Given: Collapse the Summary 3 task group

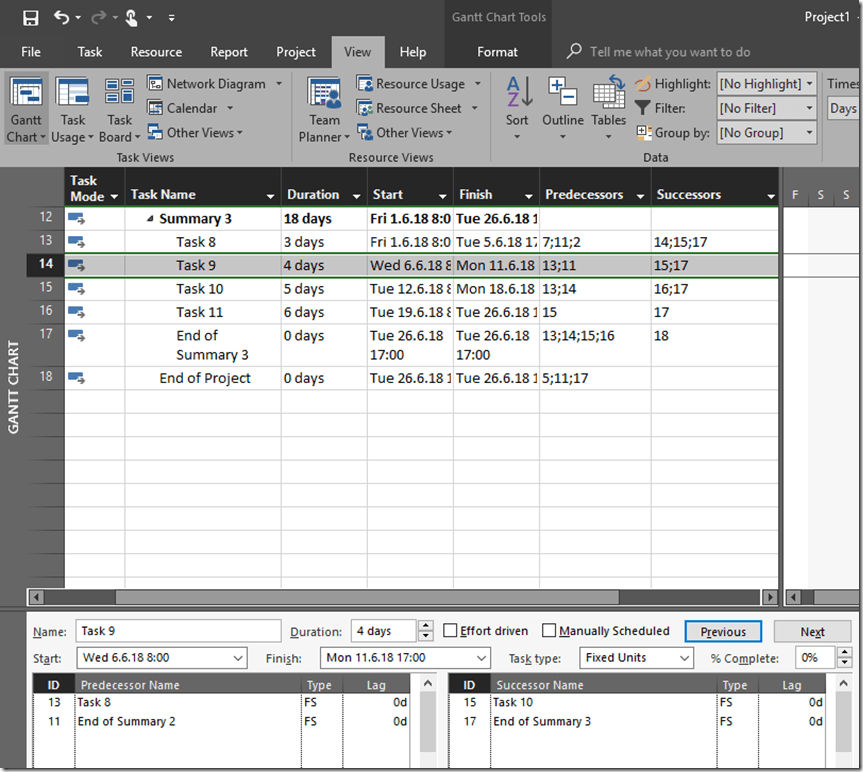Looking at the screenshot, I should tap(150, 219).
